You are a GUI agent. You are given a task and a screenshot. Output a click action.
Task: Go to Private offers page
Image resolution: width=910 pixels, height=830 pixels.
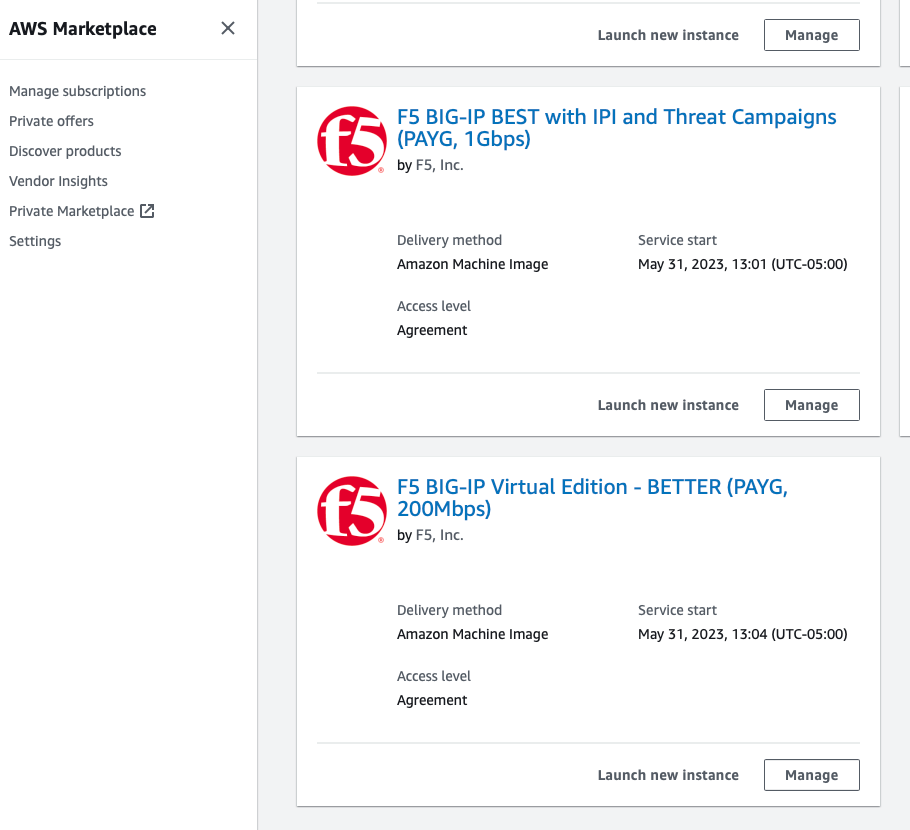tap(51, 121)
